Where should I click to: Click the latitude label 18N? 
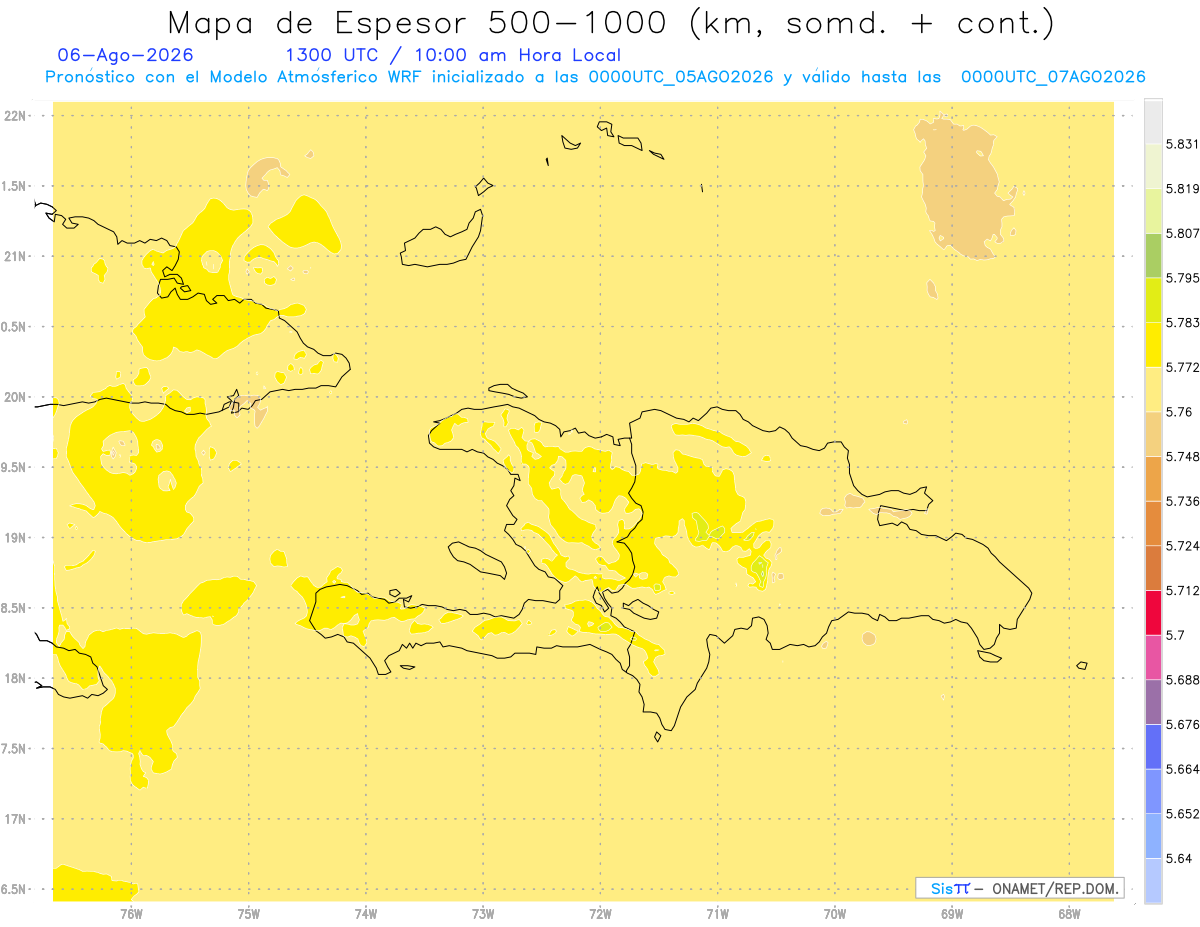tap(15, 678)
